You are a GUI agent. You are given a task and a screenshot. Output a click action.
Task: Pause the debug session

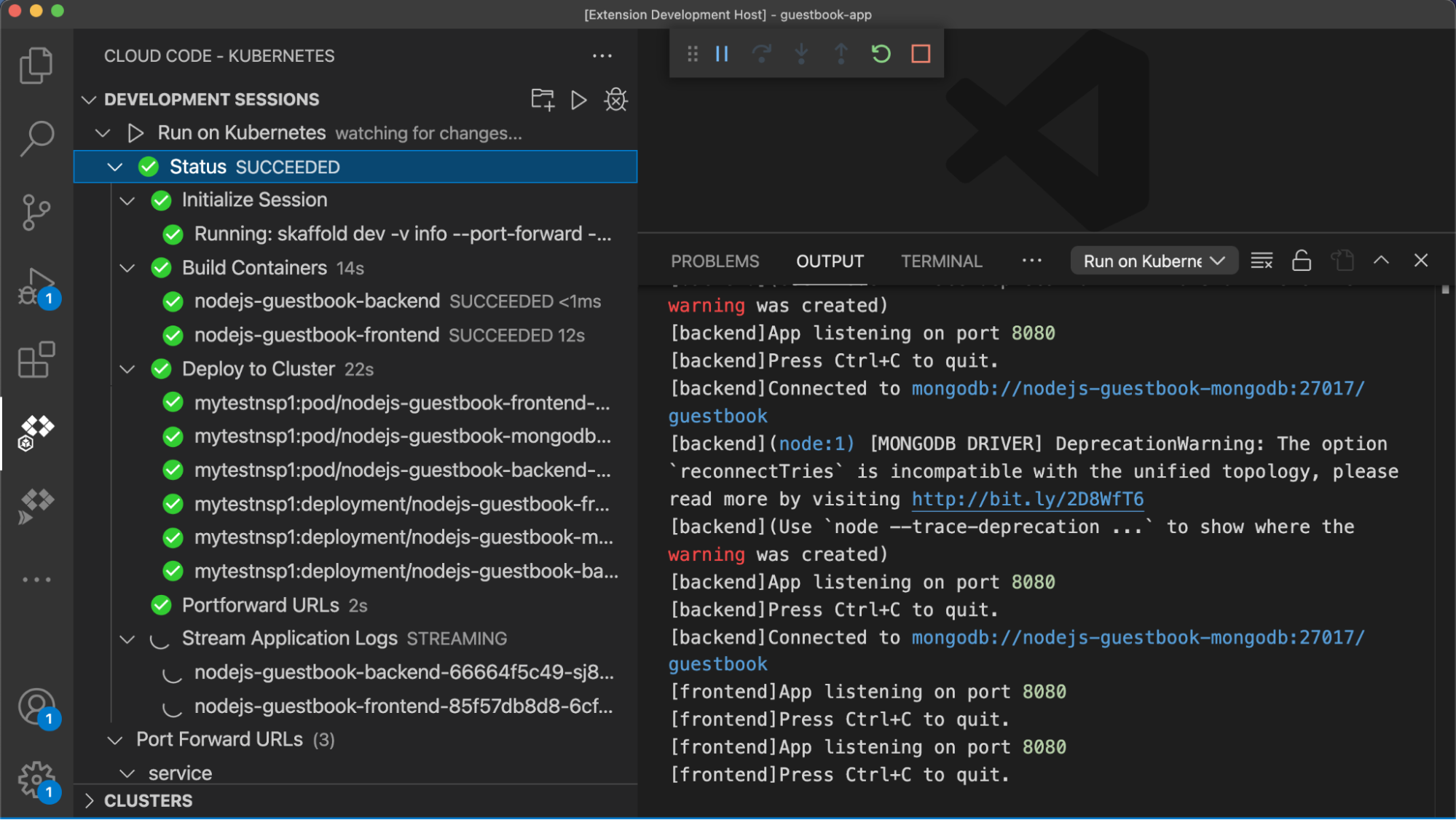pos(722,54)
